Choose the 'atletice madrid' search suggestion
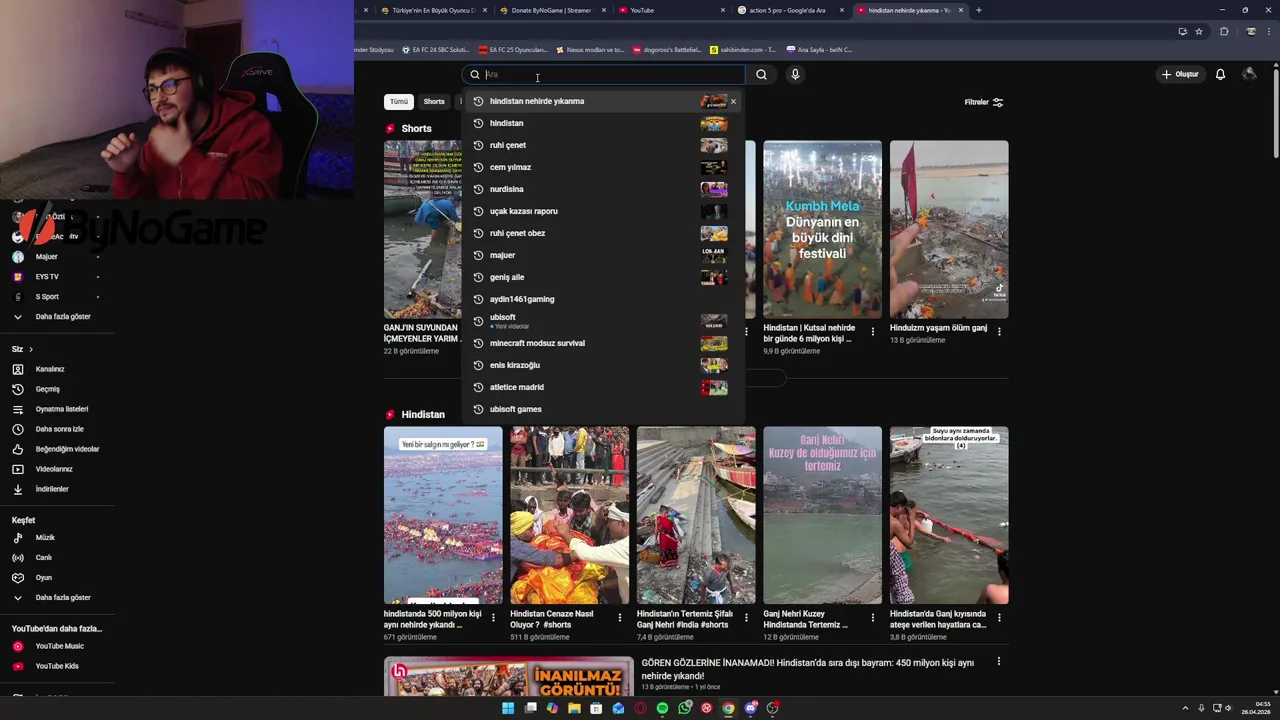Viewport: 1280px width, 720px height. pos(604,387)
